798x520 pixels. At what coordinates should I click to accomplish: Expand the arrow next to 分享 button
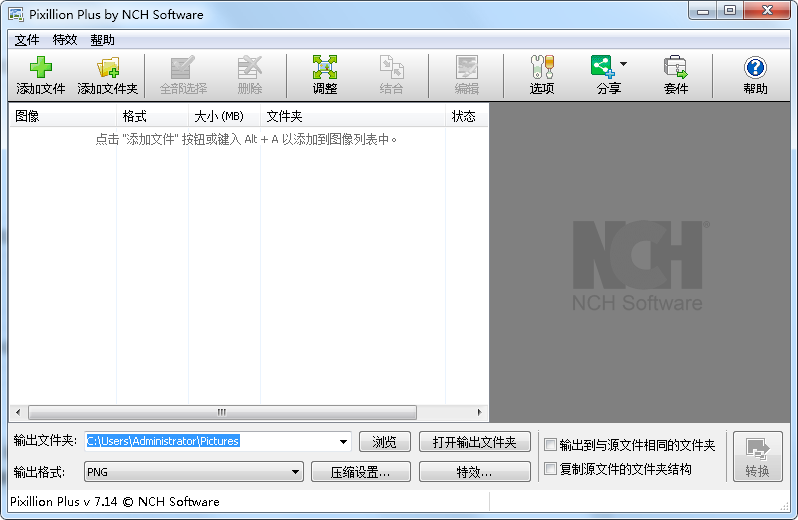coord(624,65)
